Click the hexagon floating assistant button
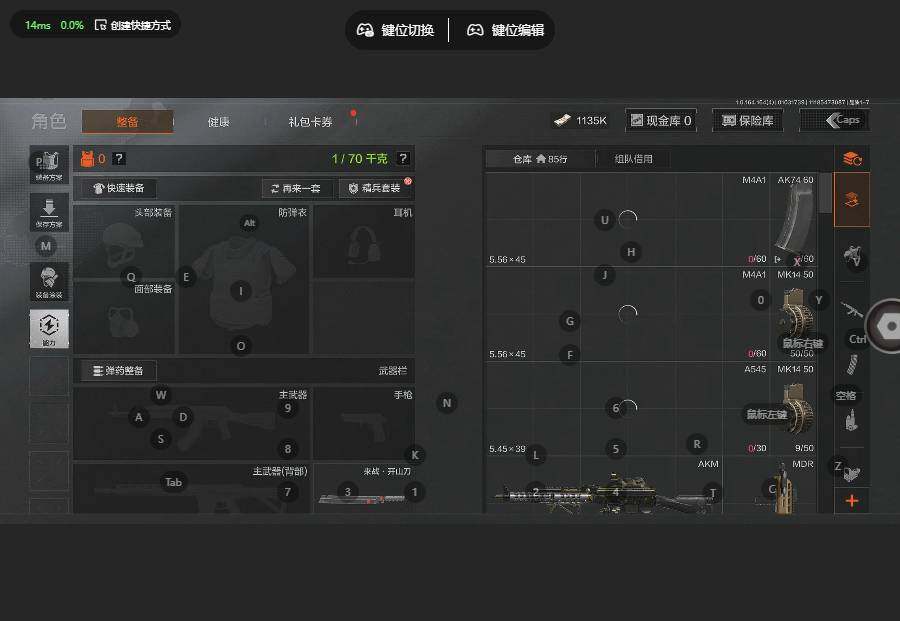The height and width of the screenshot is (621, 900). [885, 326]
